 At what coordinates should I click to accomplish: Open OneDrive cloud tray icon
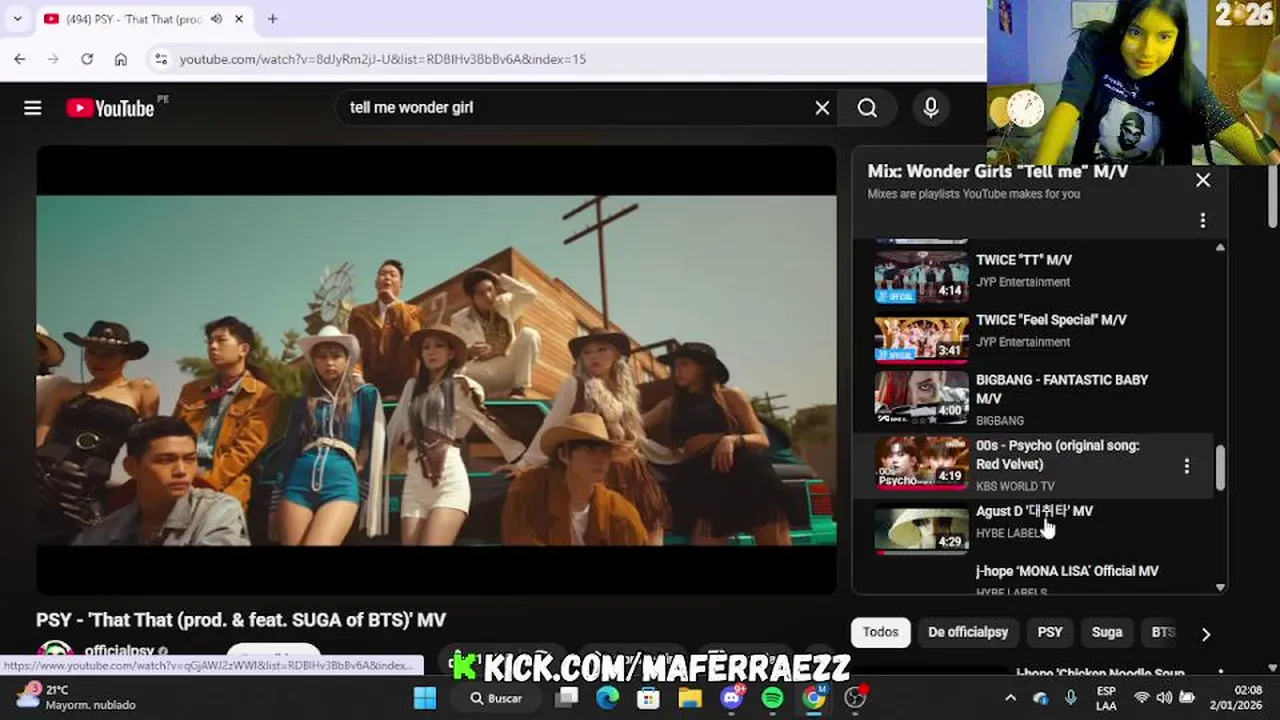1041,698
